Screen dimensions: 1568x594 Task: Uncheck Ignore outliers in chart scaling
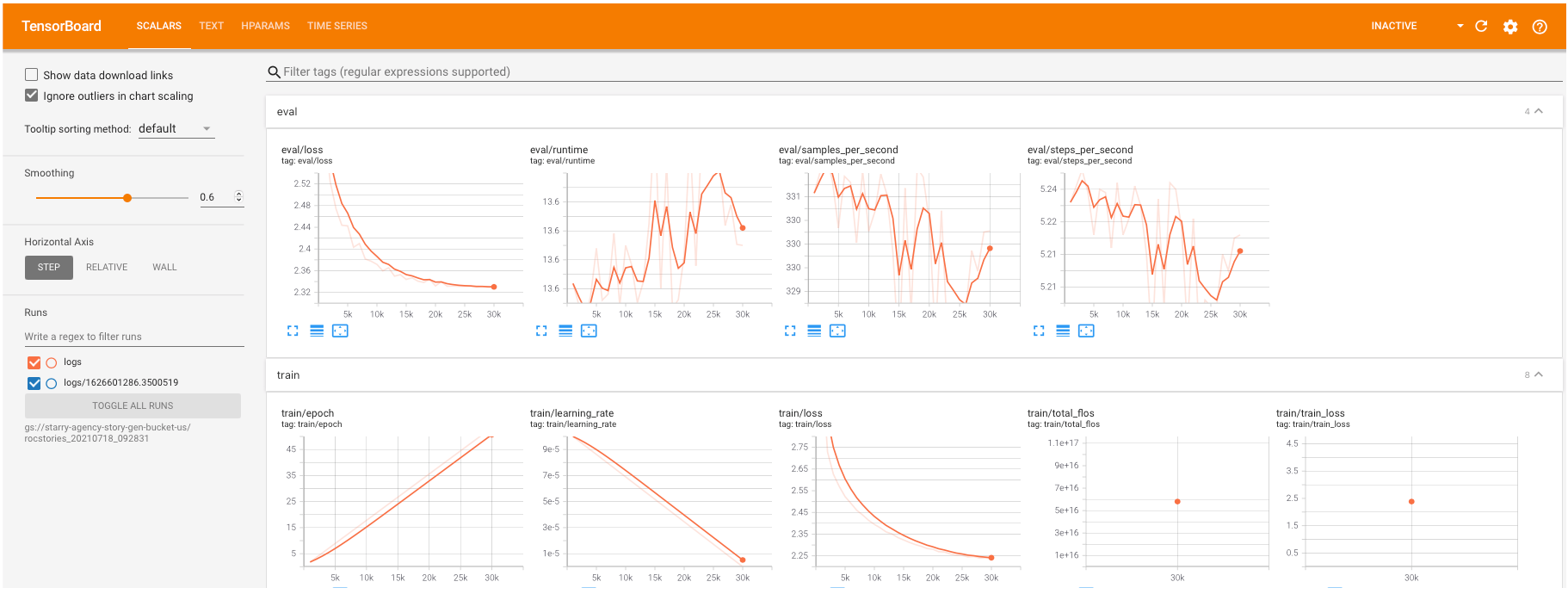pyautogui.click(x=32, y=96)
